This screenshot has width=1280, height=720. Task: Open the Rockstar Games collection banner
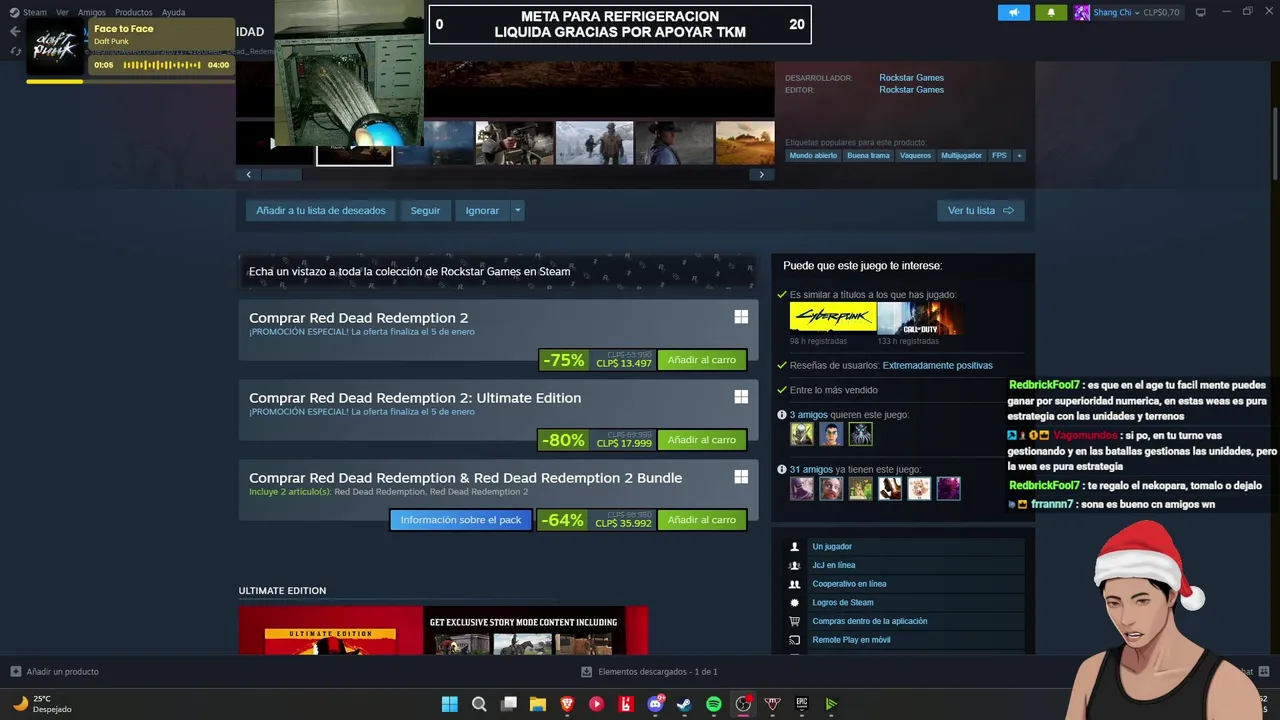(497, 271)
